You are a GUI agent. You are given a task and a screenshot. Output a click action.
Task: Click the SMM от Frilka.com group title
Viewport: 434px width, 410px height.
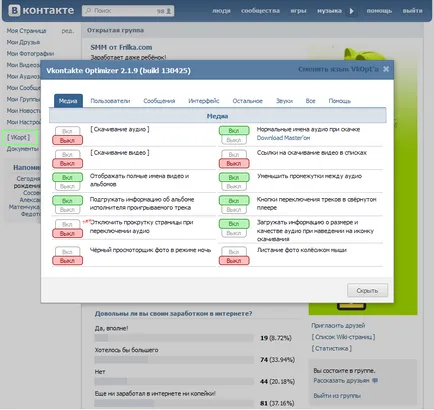121,47
